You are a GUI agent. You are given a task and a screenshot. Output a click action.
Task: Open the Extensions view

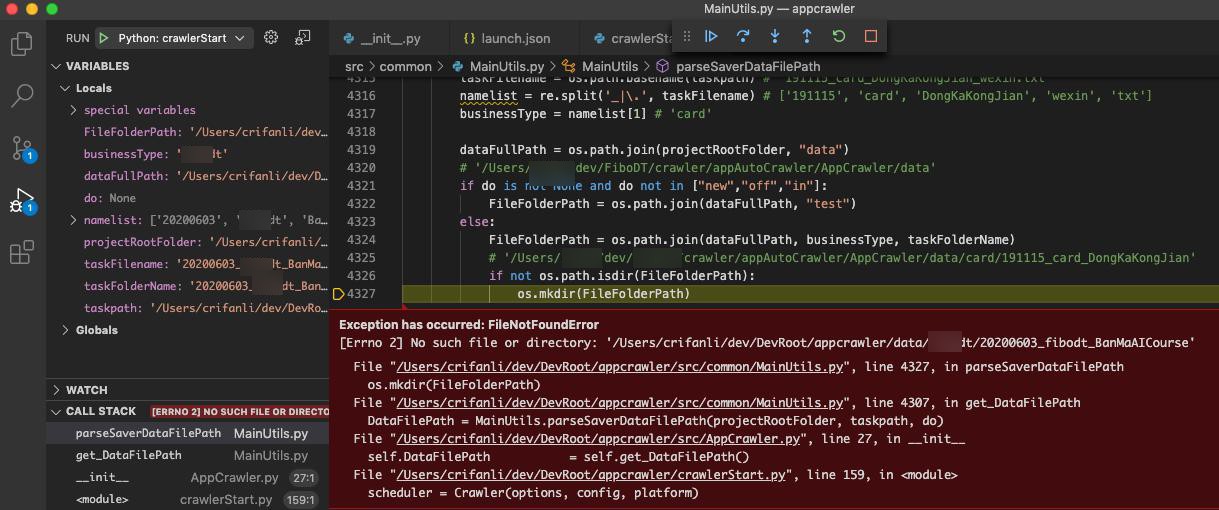click(22, 252)
